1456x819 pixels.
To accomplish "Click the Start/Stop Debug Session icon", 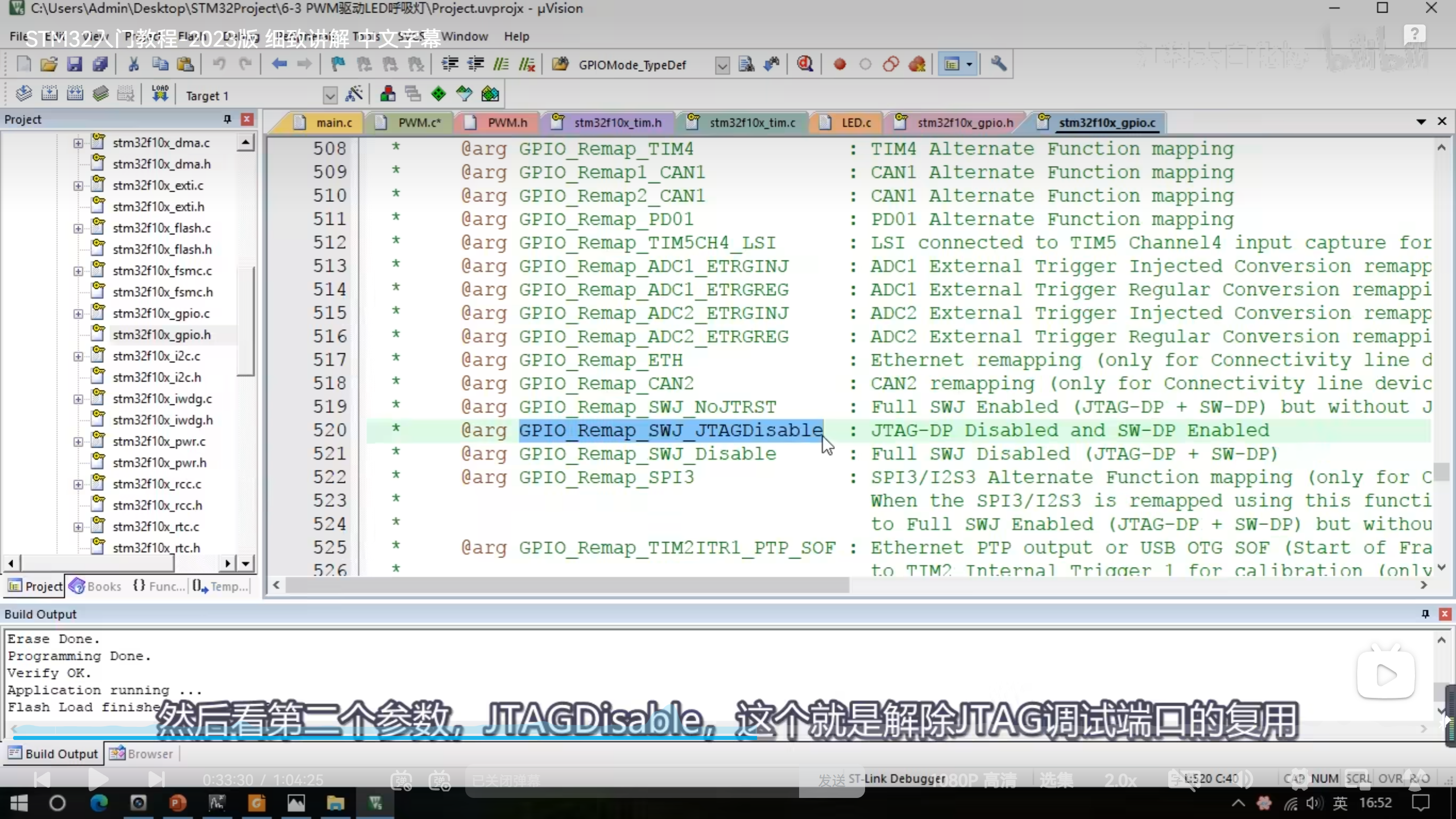I will 804,64.
